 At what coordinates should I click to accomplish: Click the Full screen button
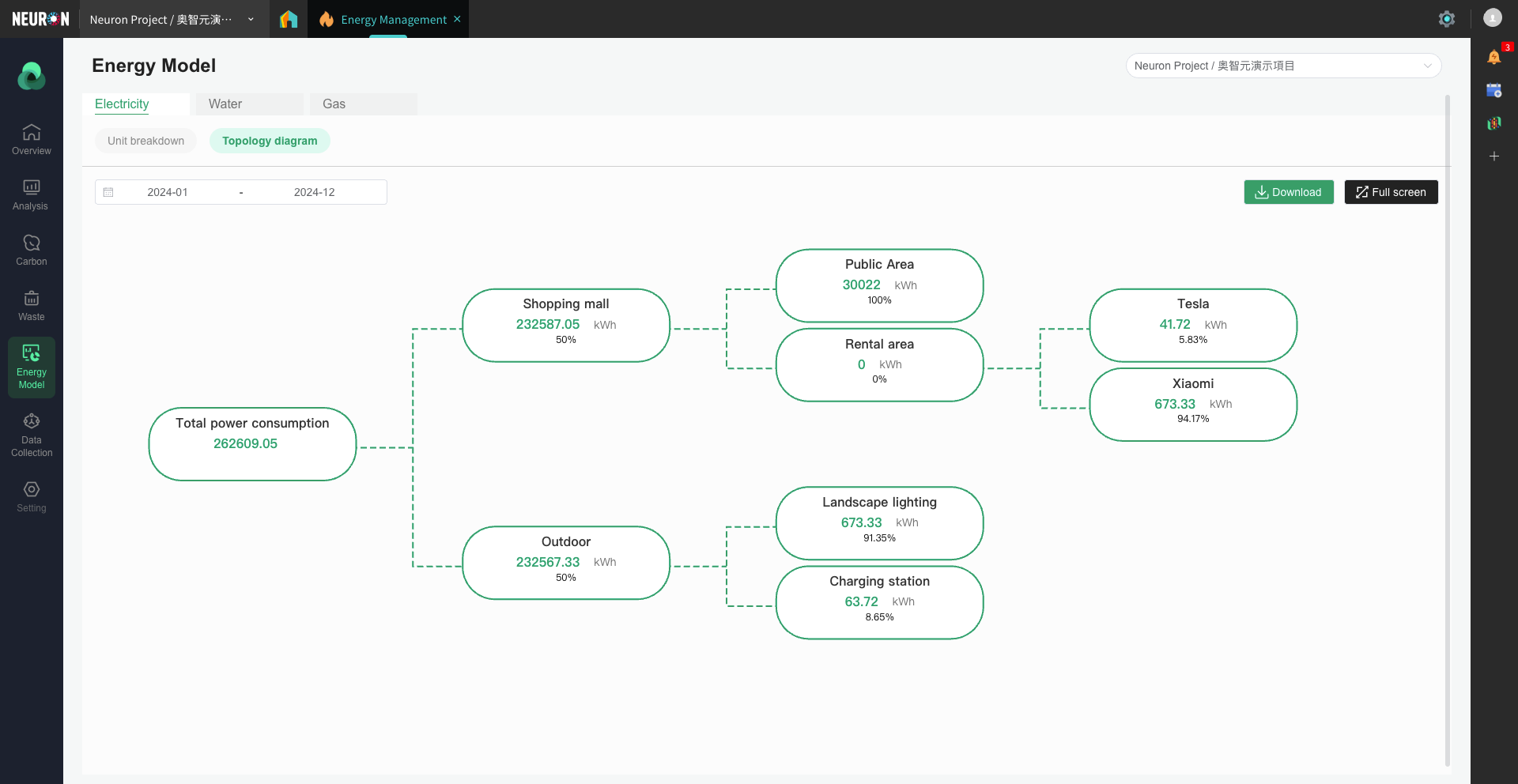(x=1391, y=192)
